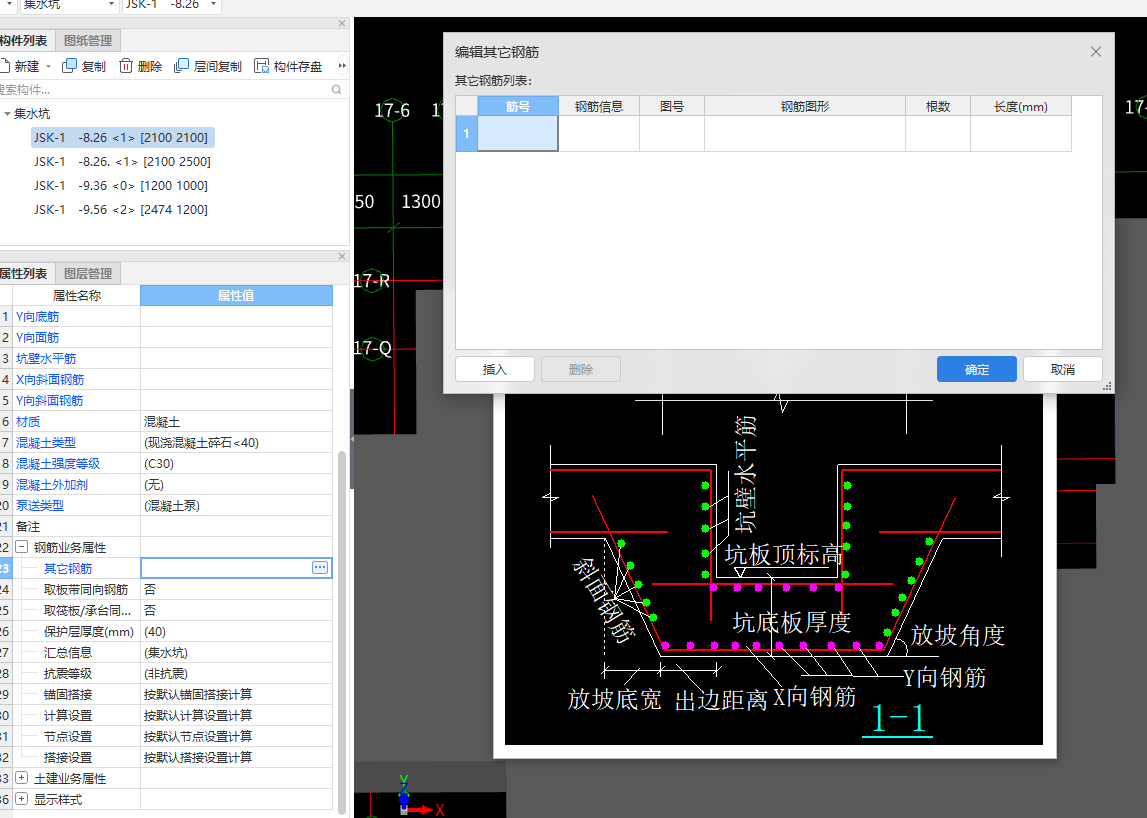Click the 复制 (Copy) component icon
This screenshot has height=818, width=1147.
pyautogui.click(x=69, y=66)
